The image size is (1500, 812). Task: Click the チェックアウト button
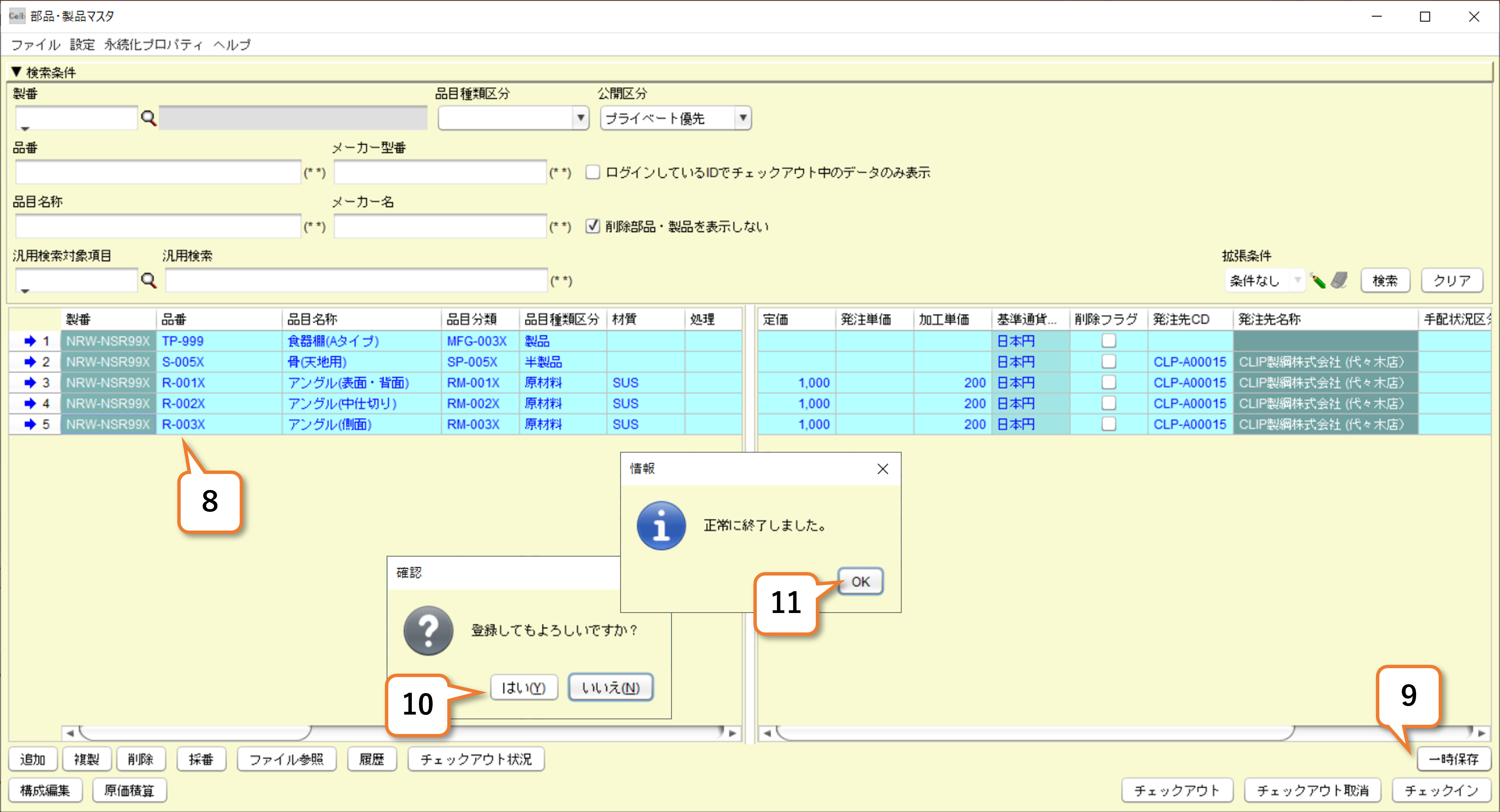[1177, 791]
